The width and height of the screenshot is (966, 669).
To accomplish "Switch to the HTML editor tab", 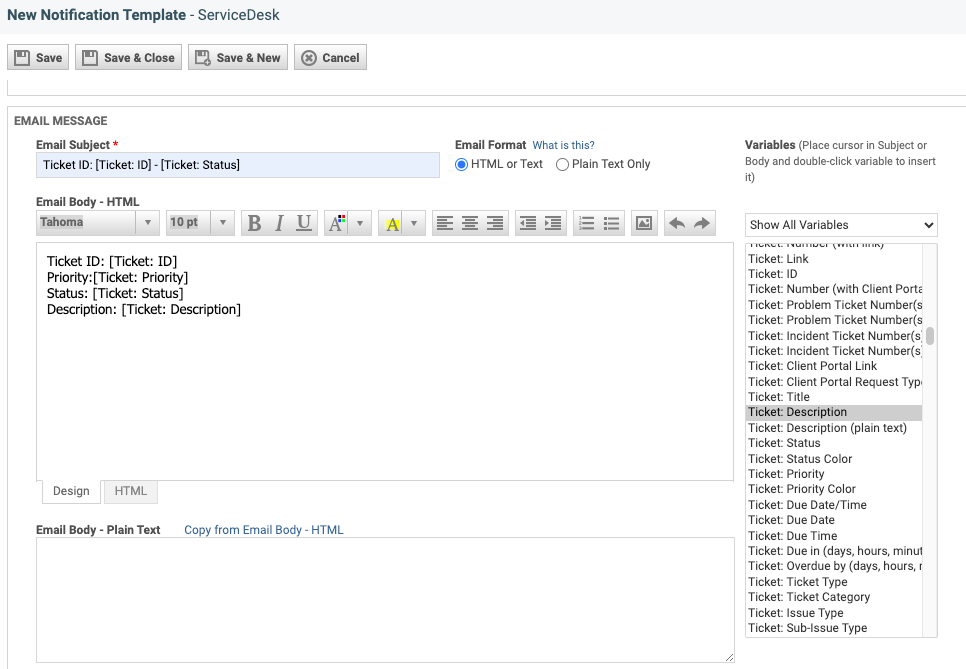I will 130,491.
